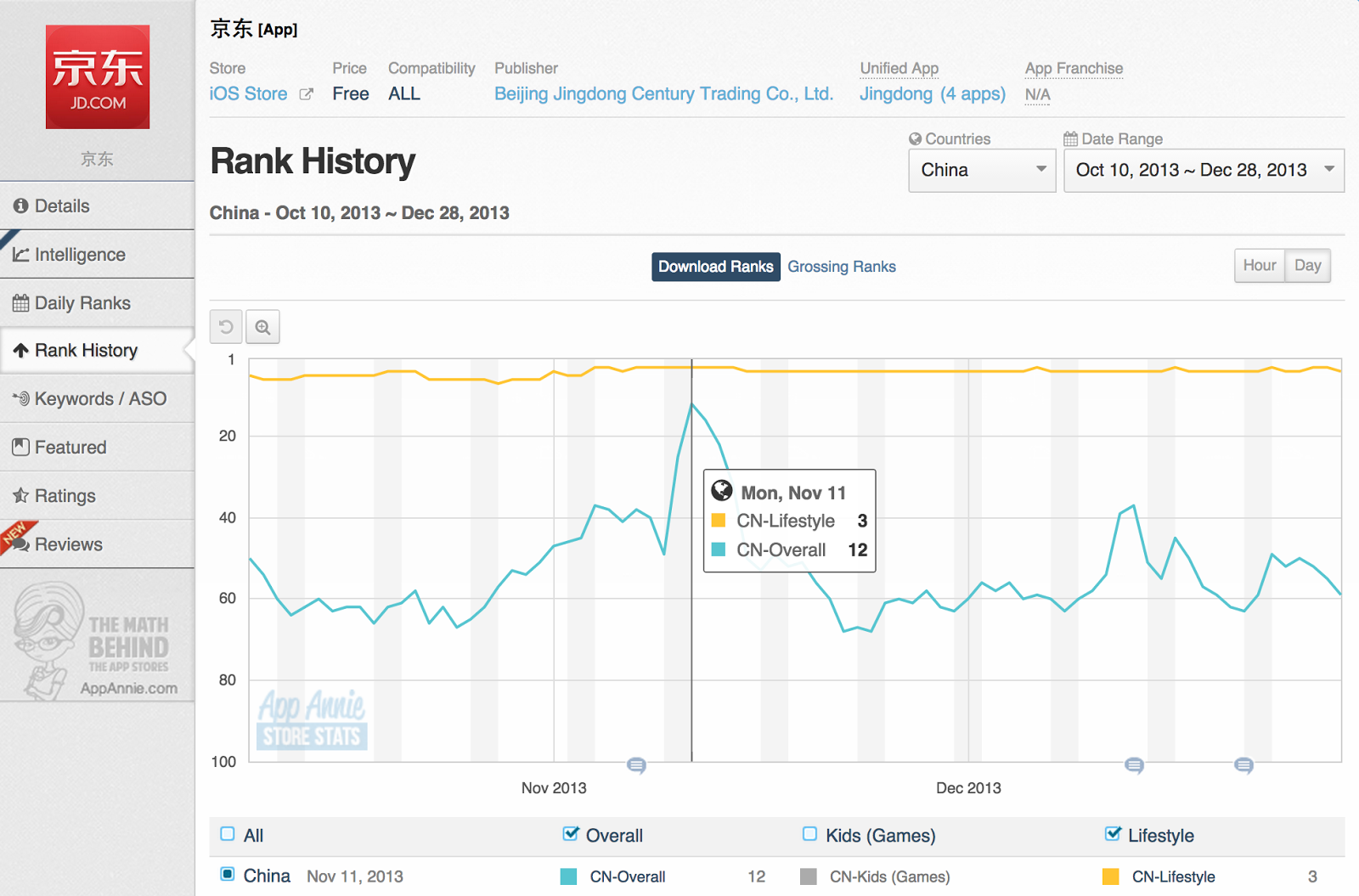Viewport: 1359px width, 896px height.
Task: Click the Ratings star icon
Action: pos(20,495)
